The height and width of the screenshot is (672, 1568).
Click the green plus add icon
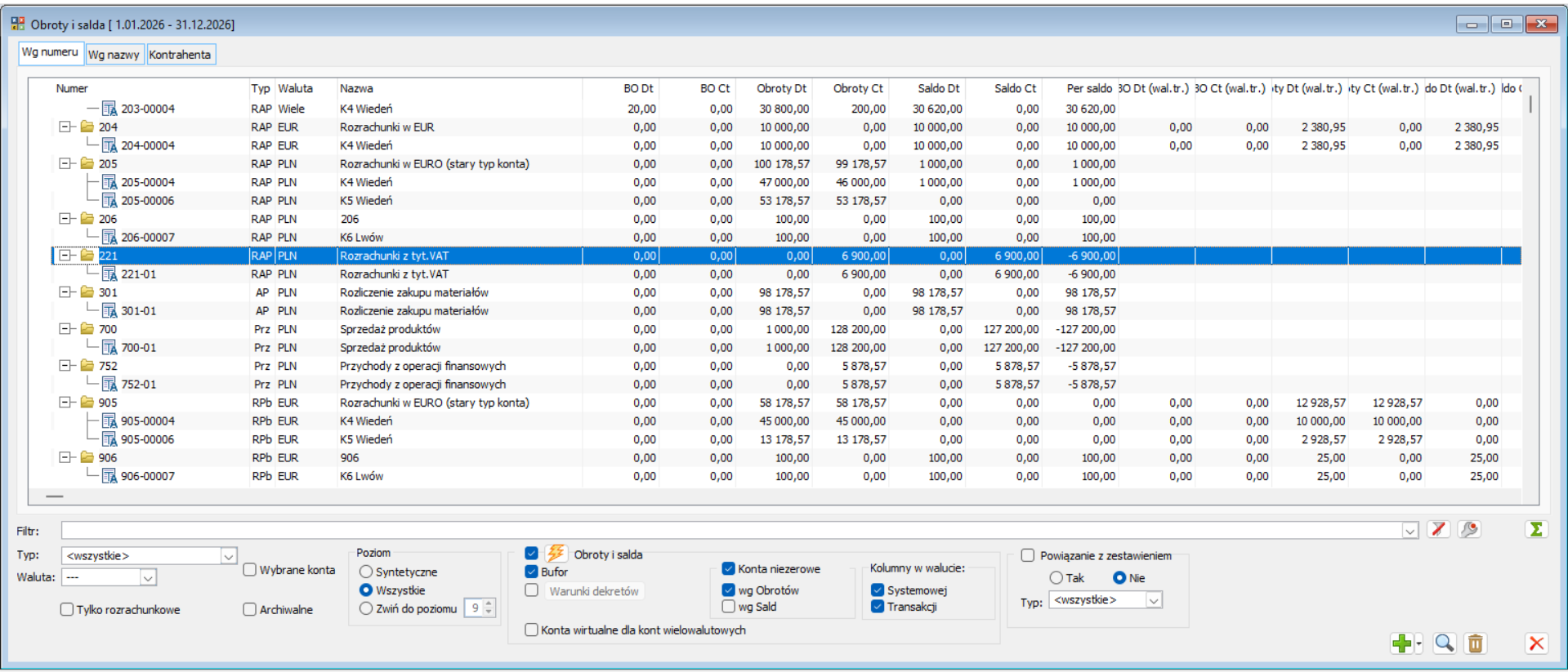[x=1402, y=643]
